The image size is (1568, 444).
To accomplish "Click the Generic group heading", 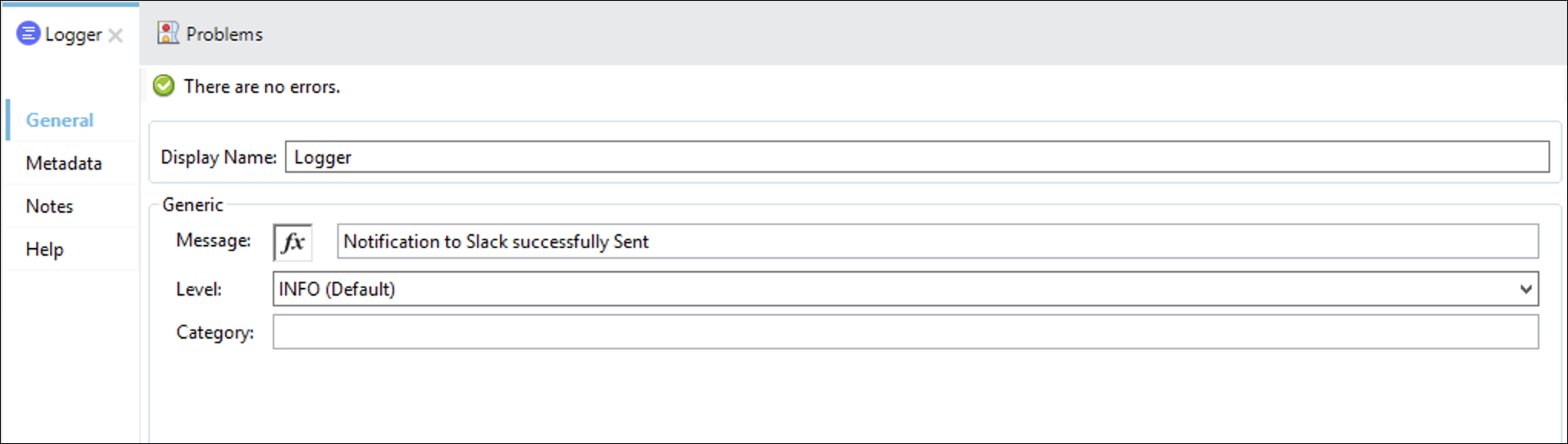I will pyautogui.click(x=193, y=204).
